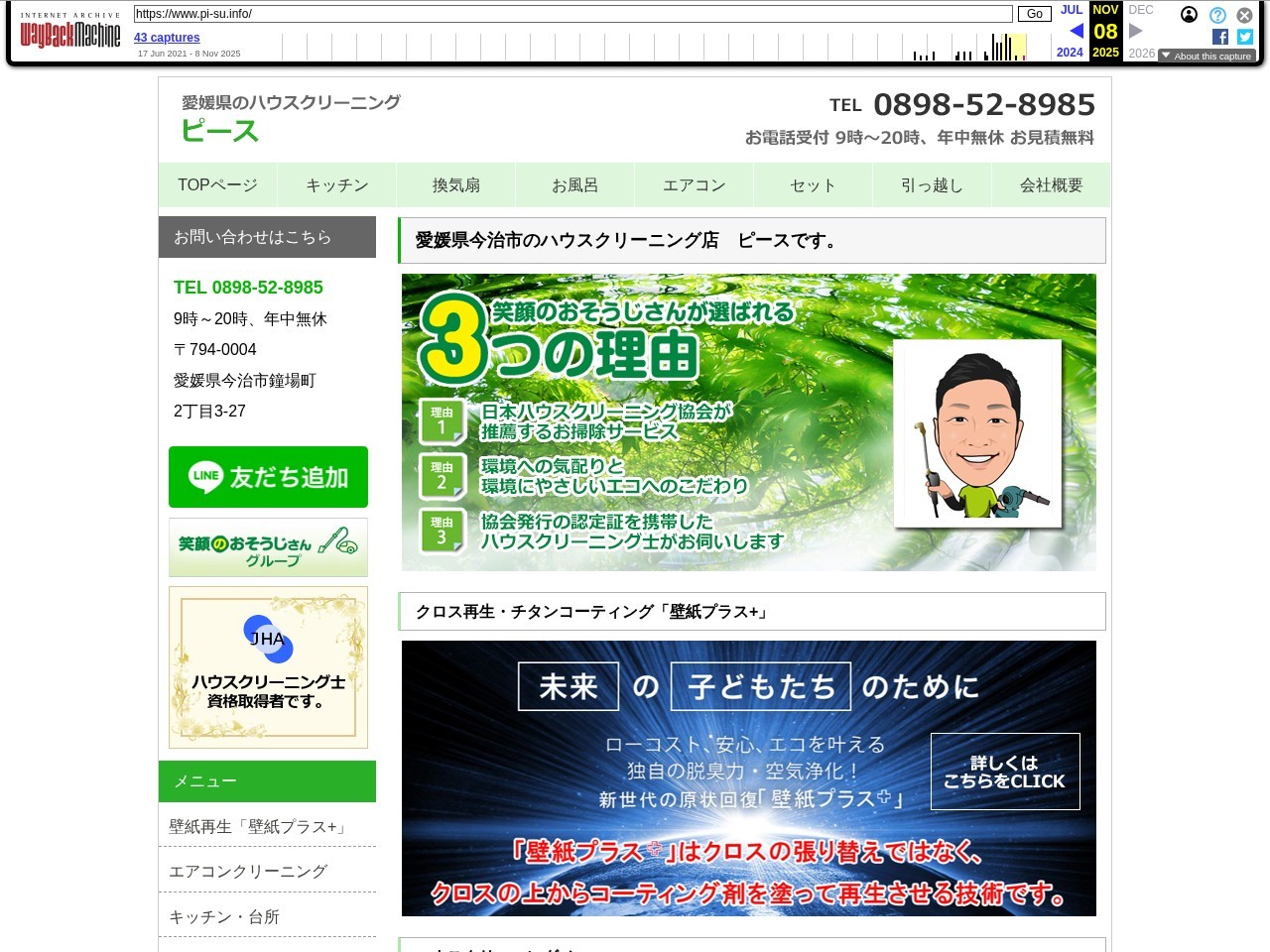Close the Wayback toolbar
Image resolution: width=1270 pixels, height=952 pixels.
(x=1244, y=15)
